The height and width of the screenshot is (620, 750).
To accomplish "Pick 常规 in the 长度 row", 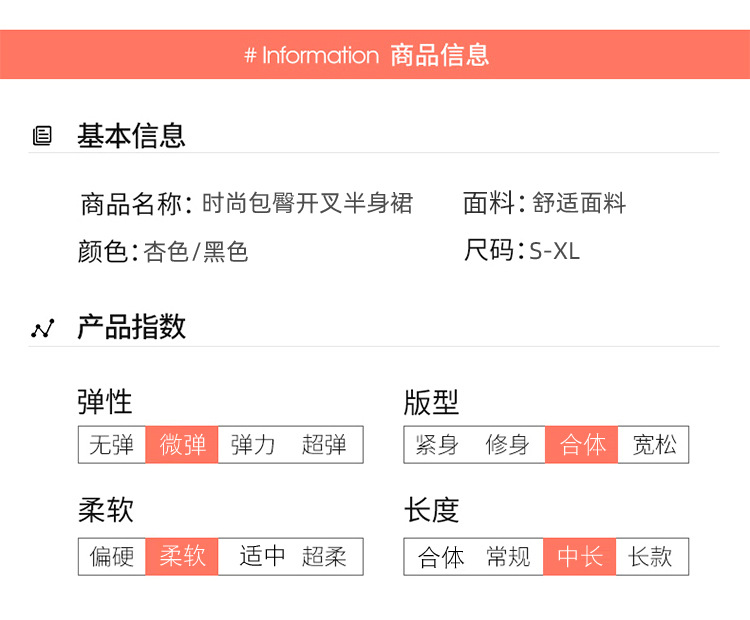I will [x=508, y=556].
